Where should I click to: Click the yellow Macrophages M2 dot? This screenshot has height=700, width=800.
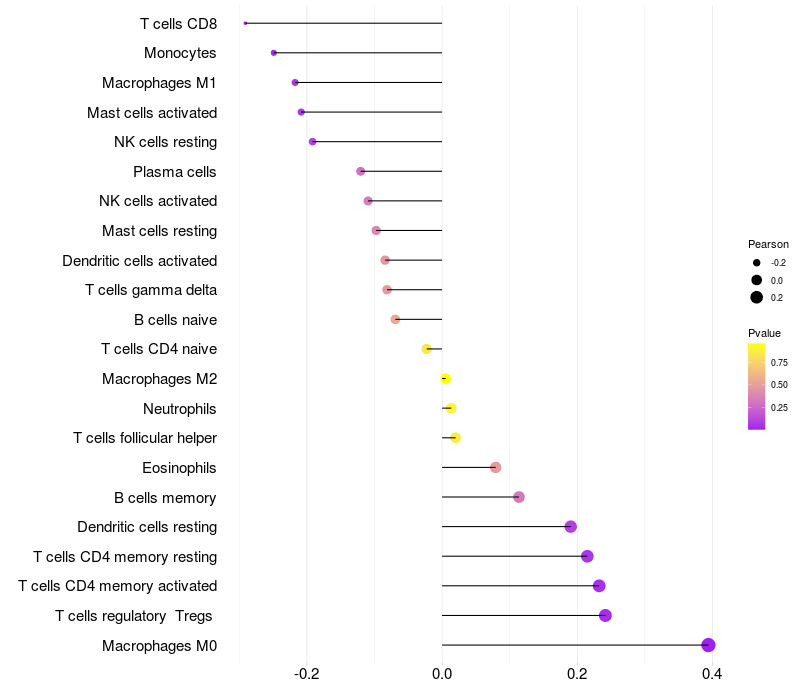tap(445, 379)
